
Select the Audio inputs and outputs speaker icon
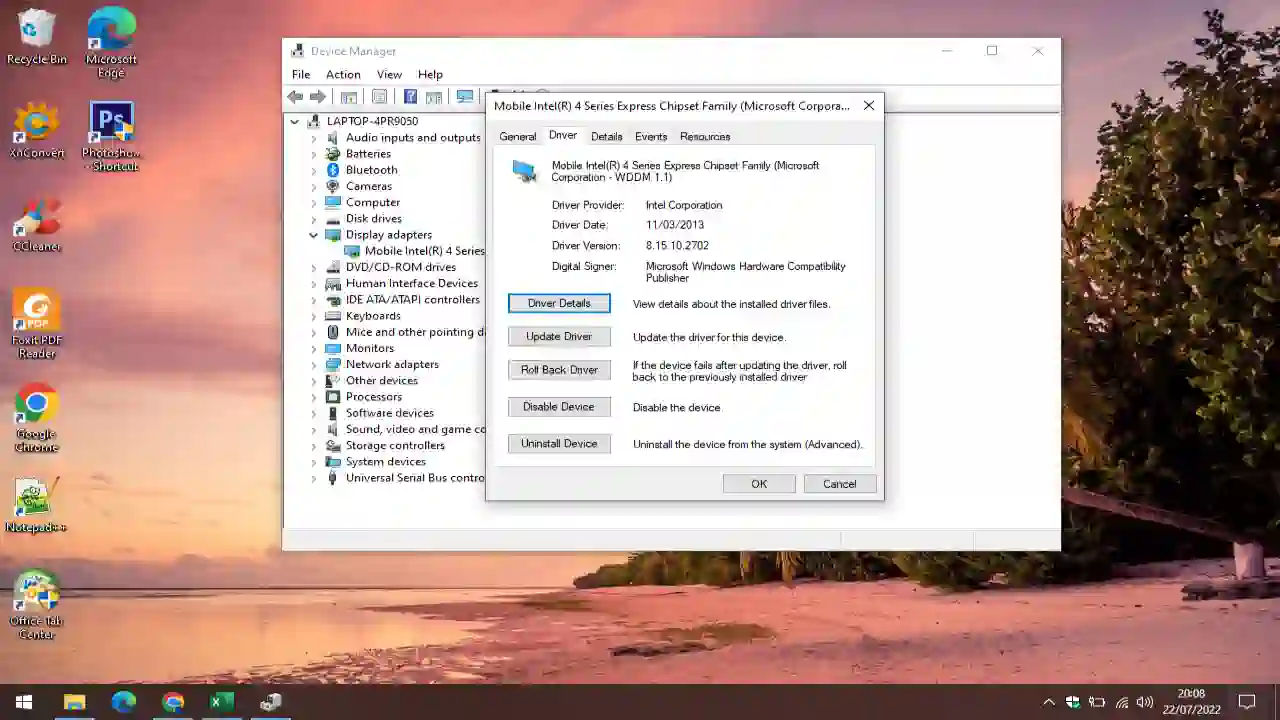click(333, 138)
